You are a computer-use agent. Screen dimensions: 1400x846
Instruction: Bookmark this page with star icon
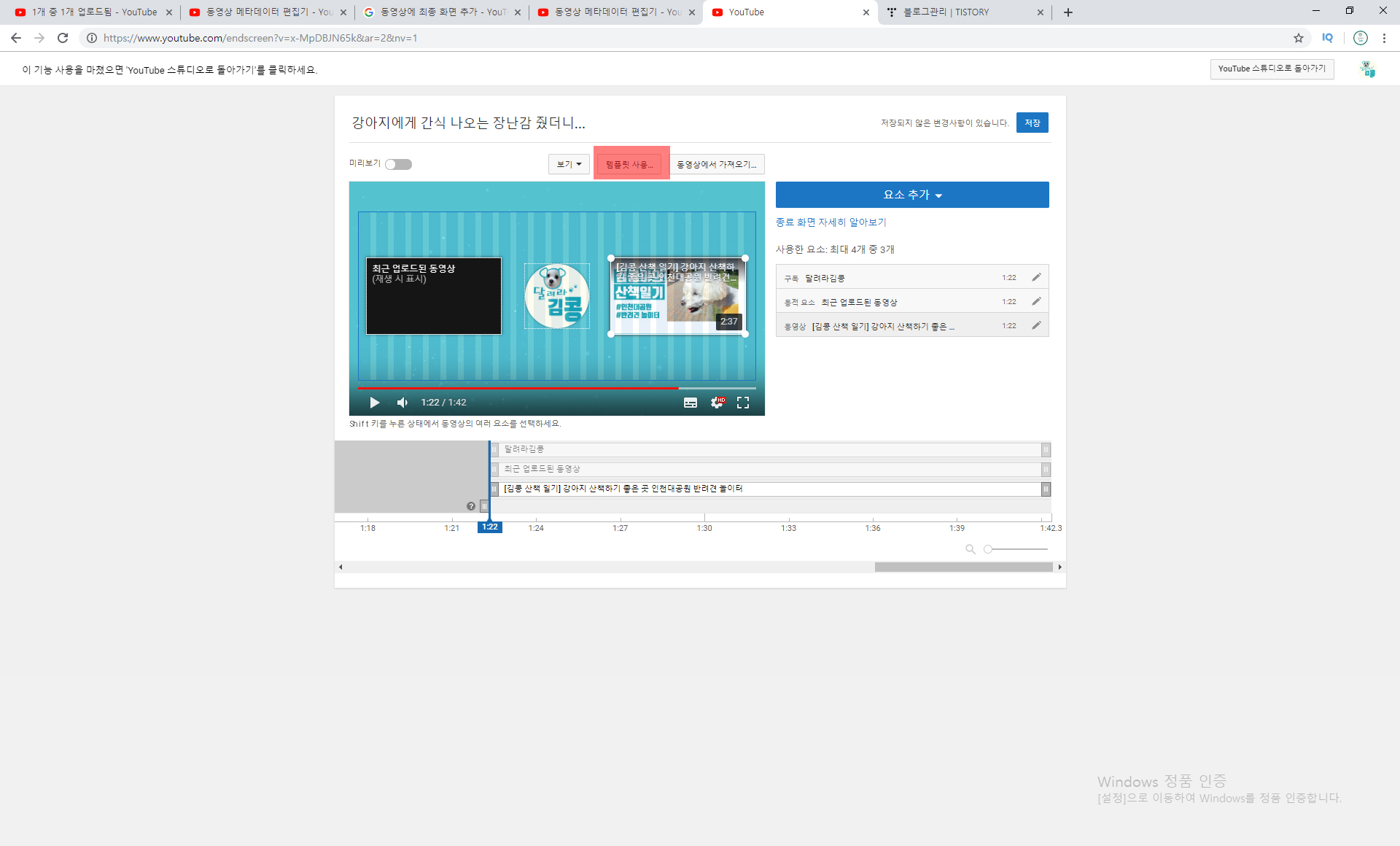tap(1299, 38)
